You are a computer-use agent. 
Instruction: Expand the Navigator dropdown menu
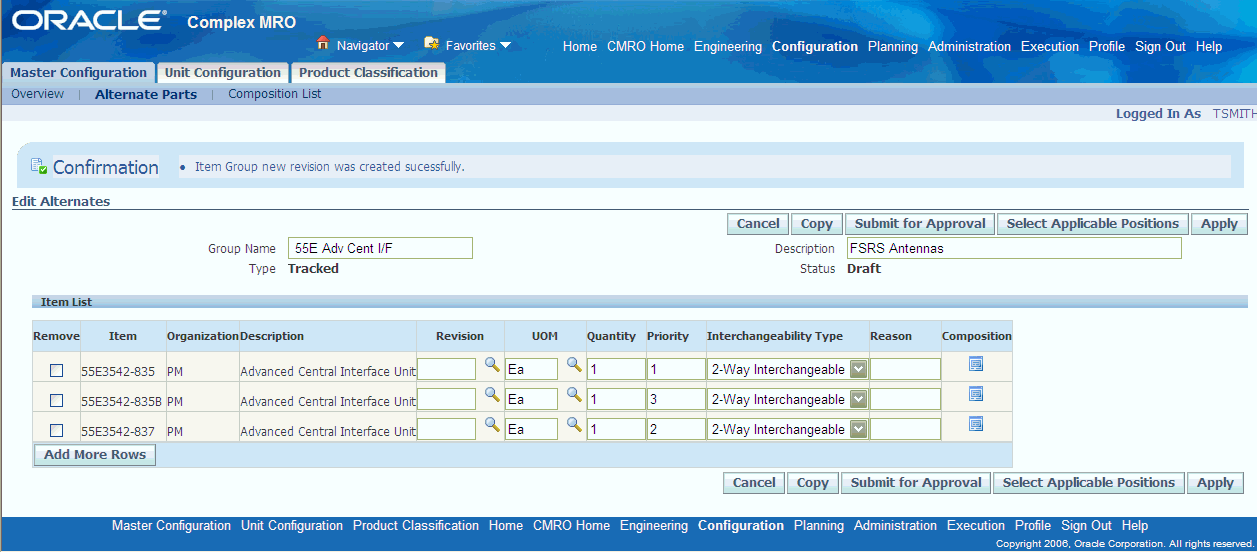[x=398, y=46]
